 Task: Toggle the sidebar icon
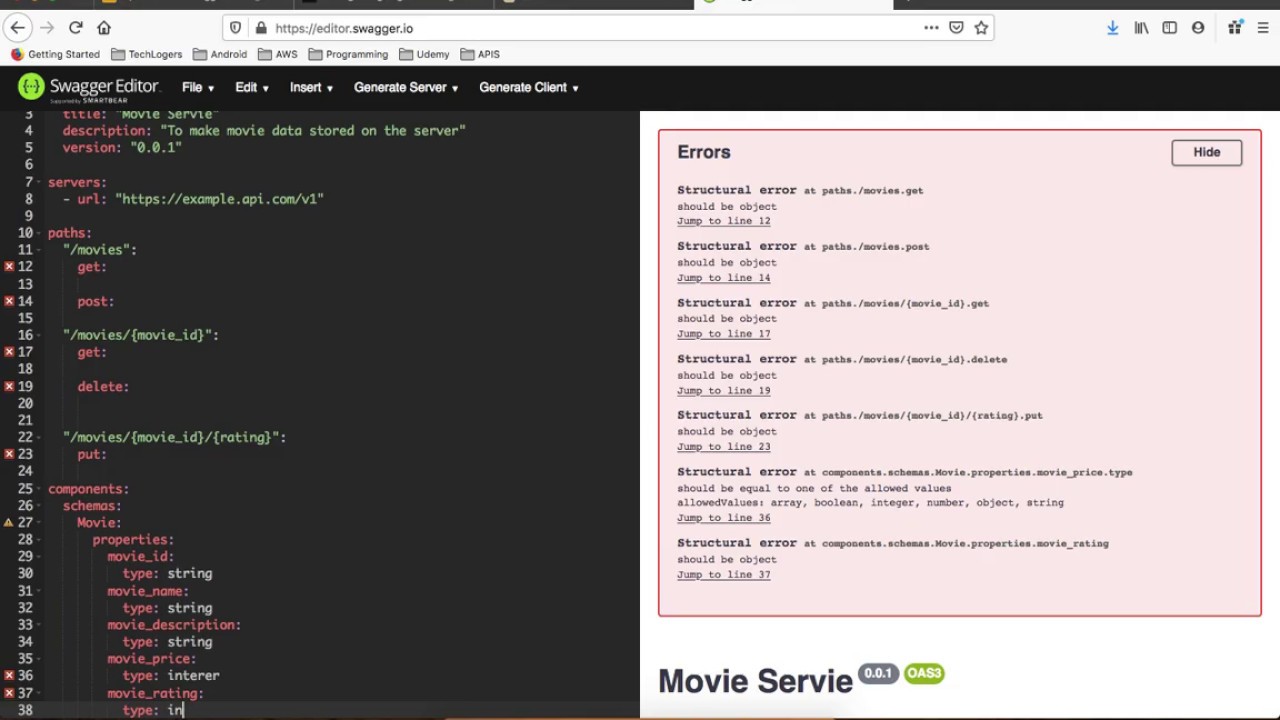[1169, 28]
